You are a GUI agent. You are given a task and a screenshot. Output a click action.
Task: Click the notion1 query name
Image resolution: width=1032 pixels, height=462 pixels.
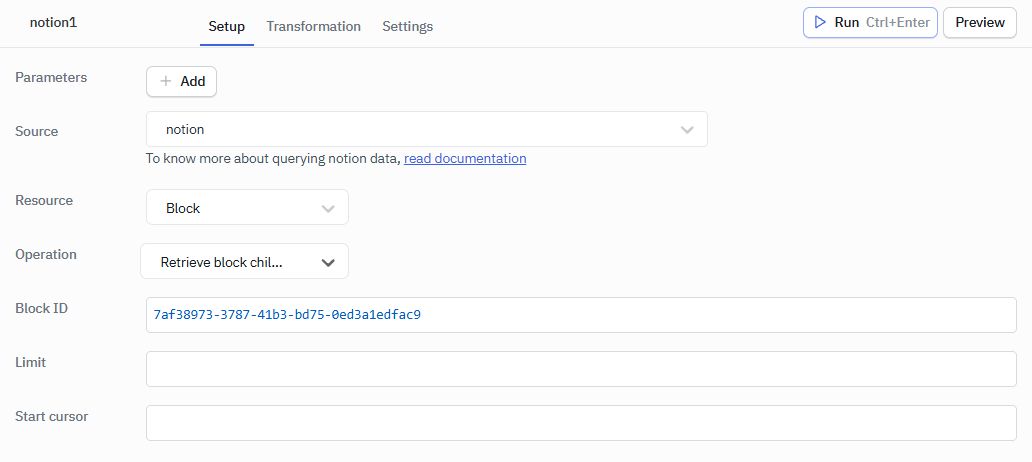click(x=53, y=21)
